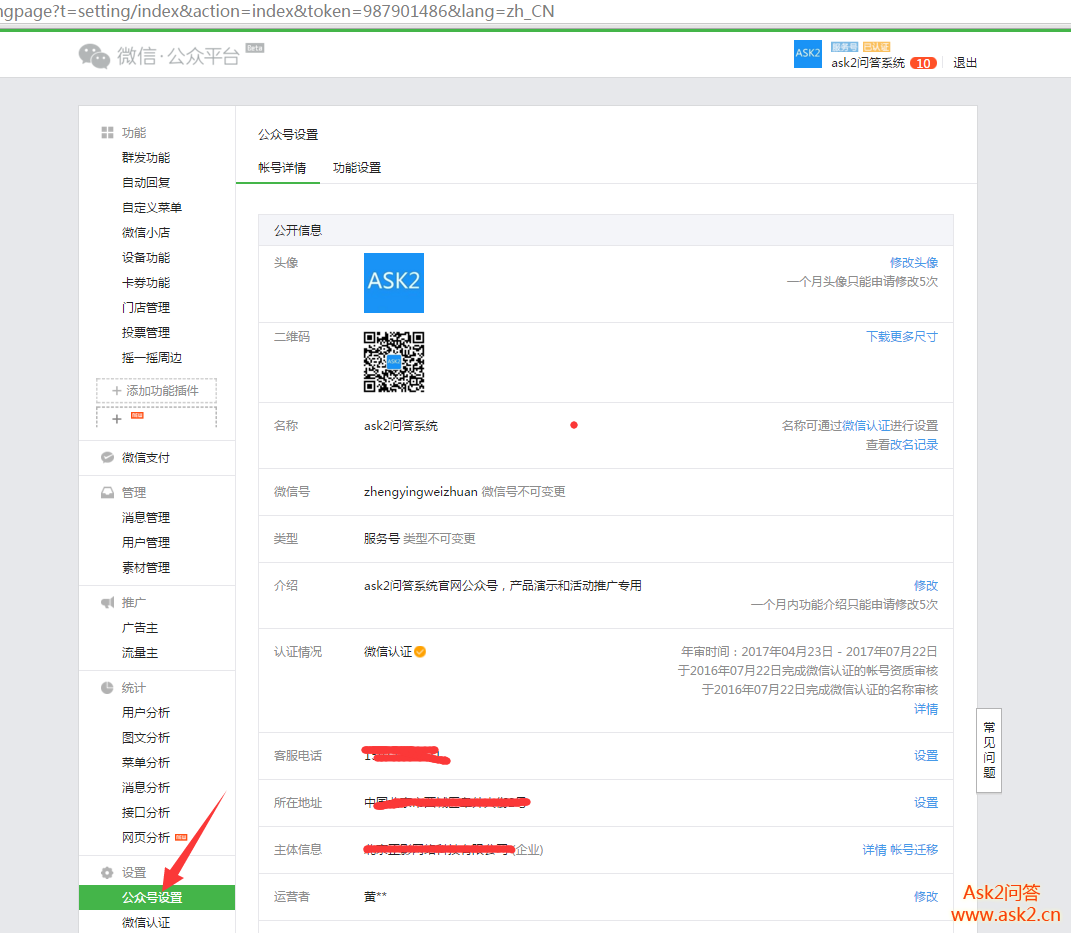Open the 10 notifications badge
This screenshot has height=933, width=1071.
[x=923, y=63]
